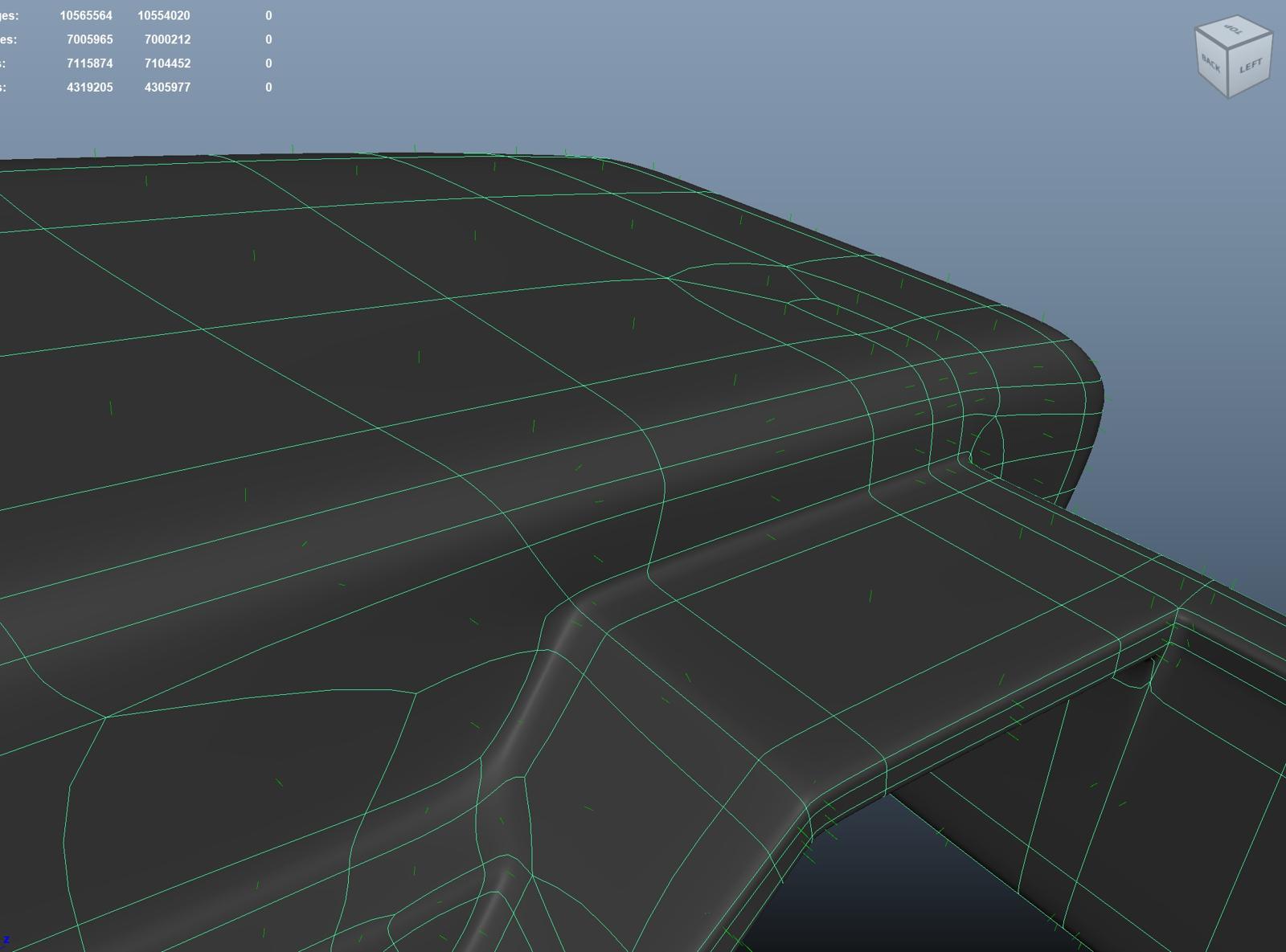Click the 7000212 count in the HUD
This screenshot has width=1286, height=952.
coord(167,39)
